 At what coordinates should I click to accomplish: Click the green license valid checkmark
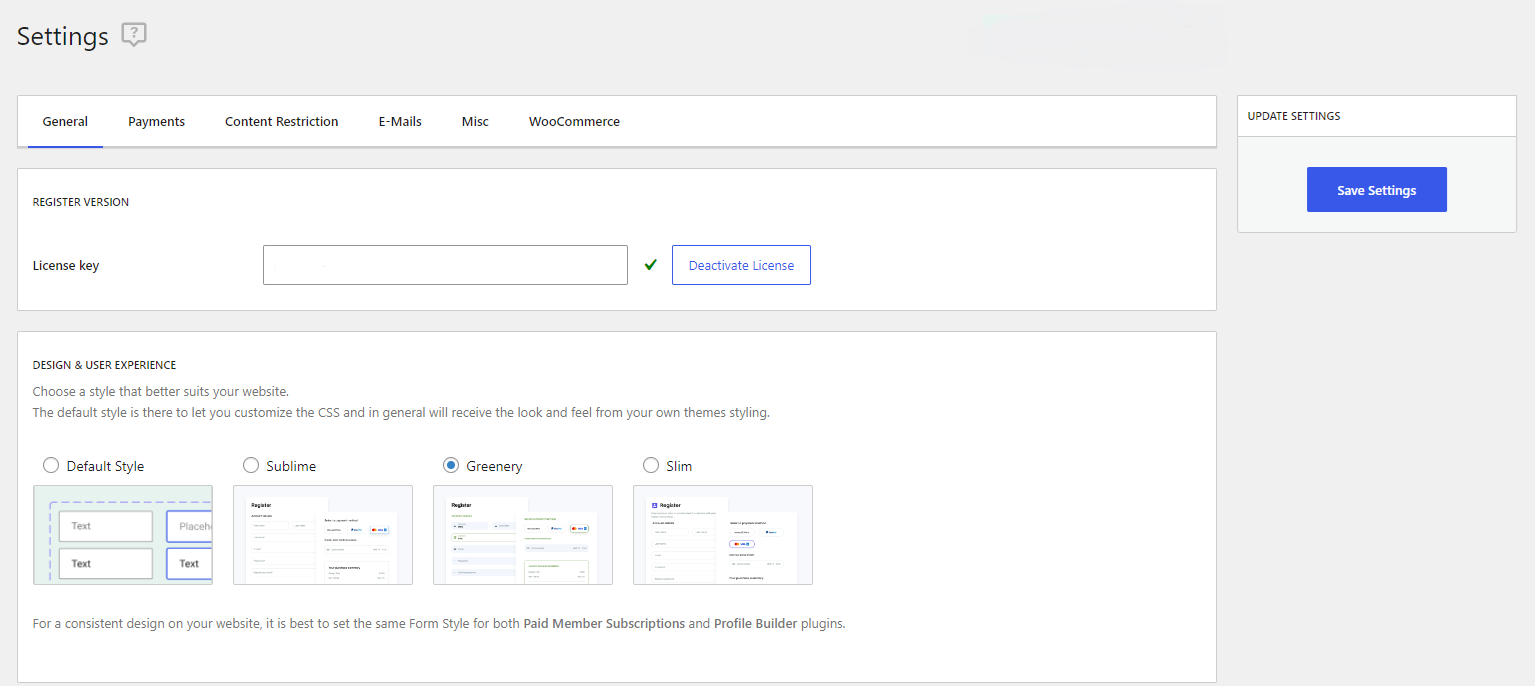[x=651, y=265]
